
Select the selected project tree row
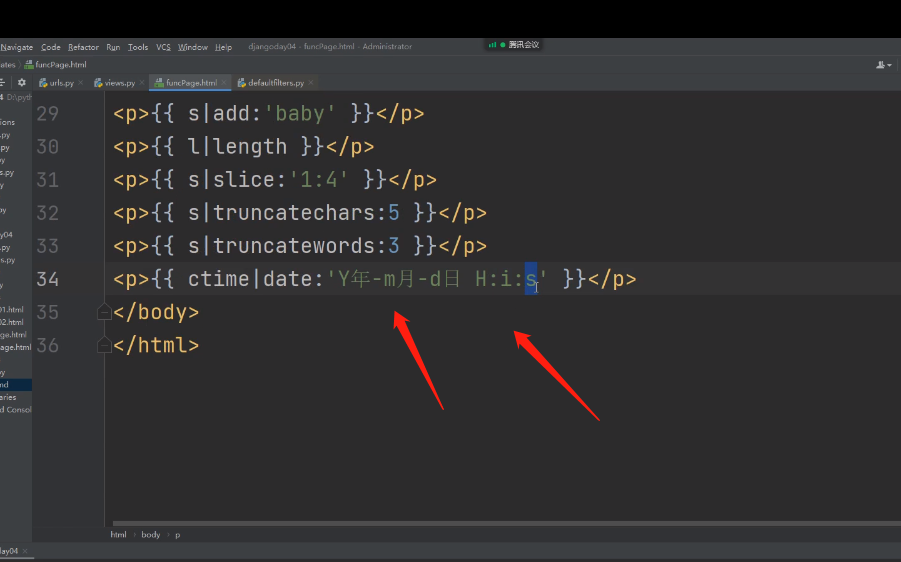click(x=16, y=384)
